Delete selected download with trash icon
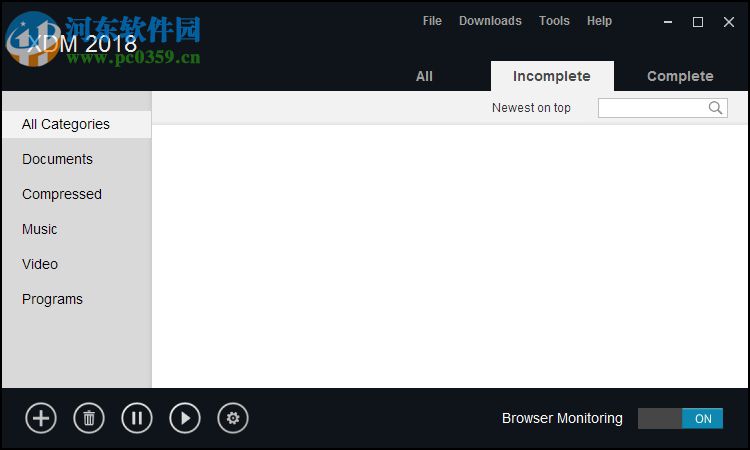Viewport: 750px width, 450px height. tap(89, 418)
